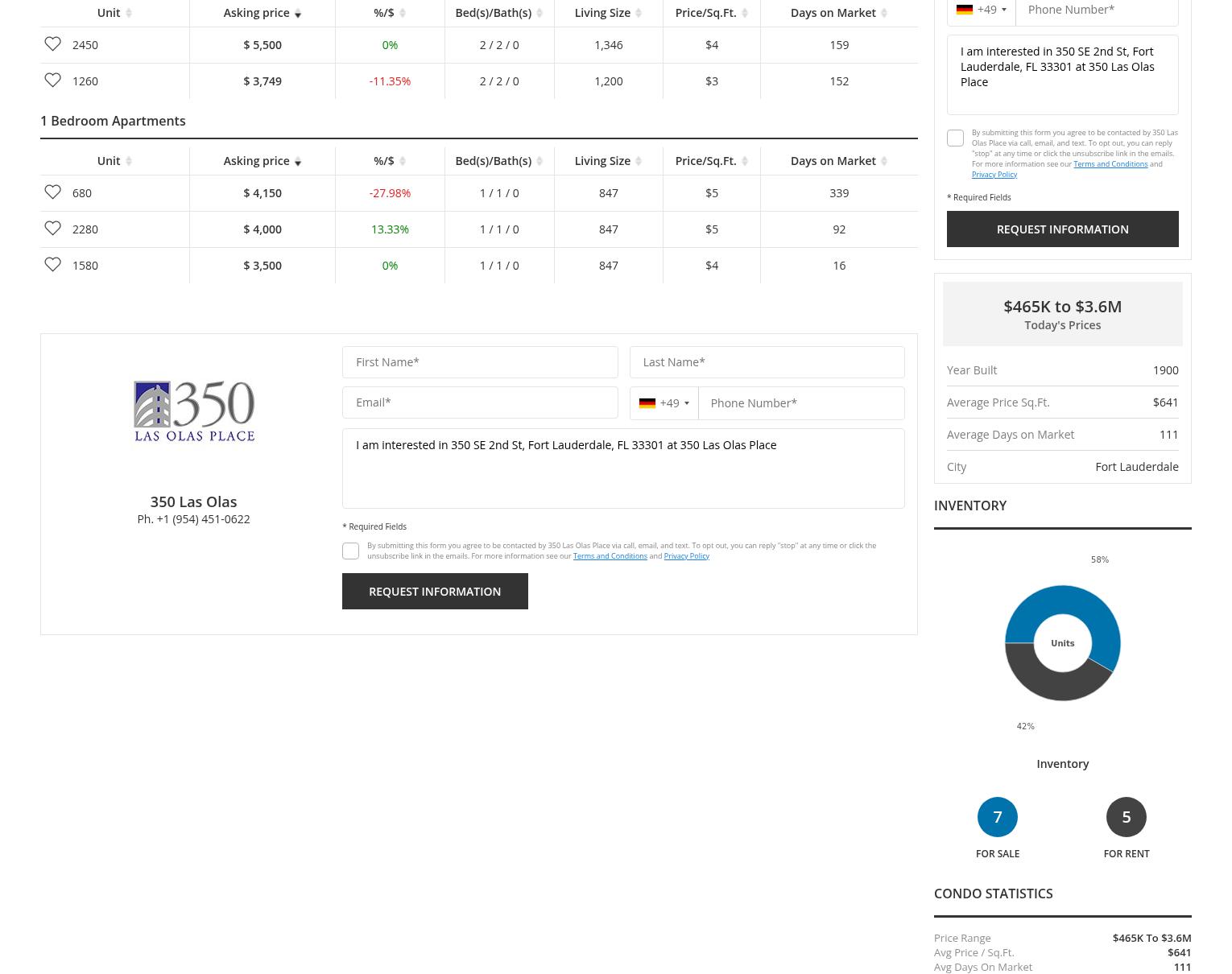Sort 1 Bedroom table by Living Size
This screenshot has width=1232, height=974.
pos(608,161)
